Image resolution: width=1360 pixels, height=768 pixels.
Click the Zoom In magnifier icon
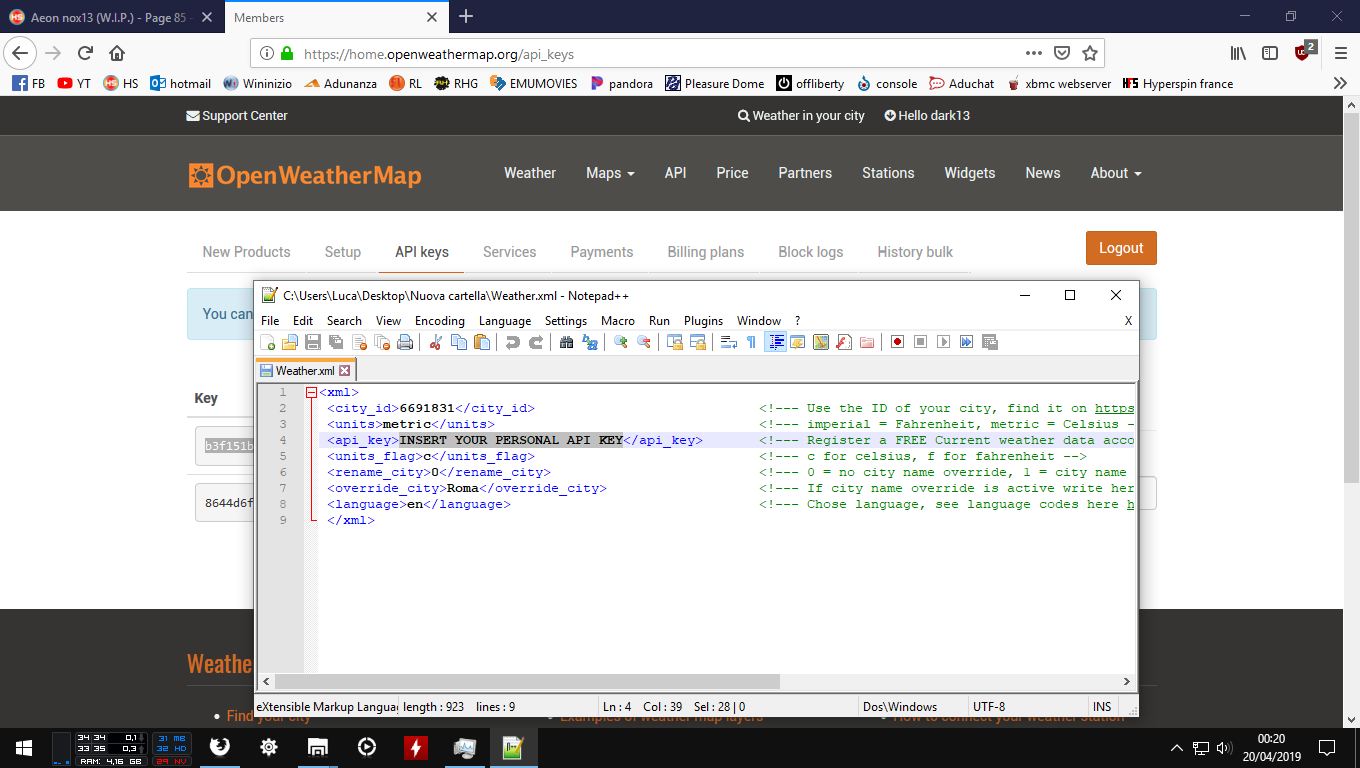pos(620,342)
